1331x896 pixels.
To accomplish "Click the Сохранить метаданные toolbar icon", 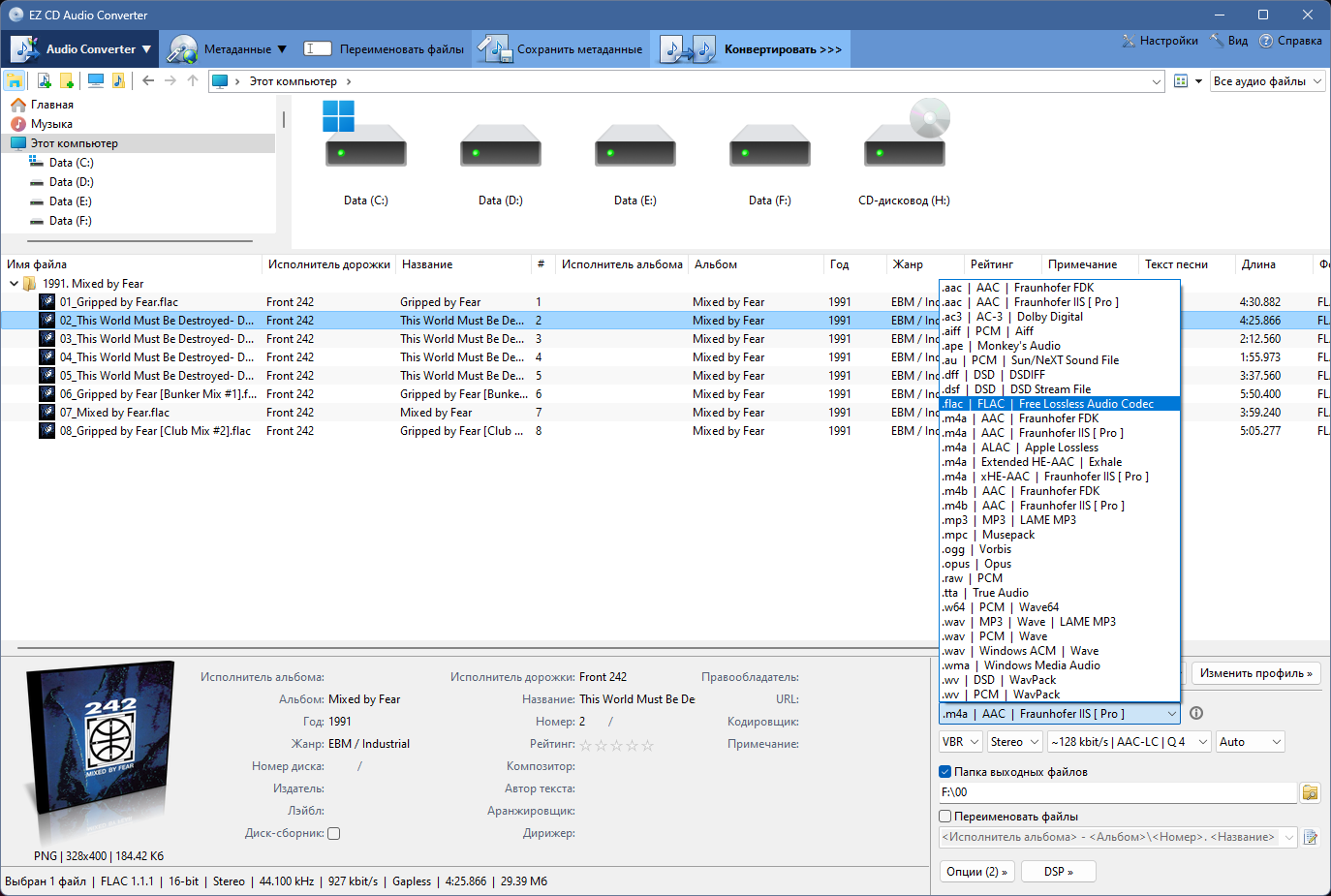I will [x=495, y=48].
